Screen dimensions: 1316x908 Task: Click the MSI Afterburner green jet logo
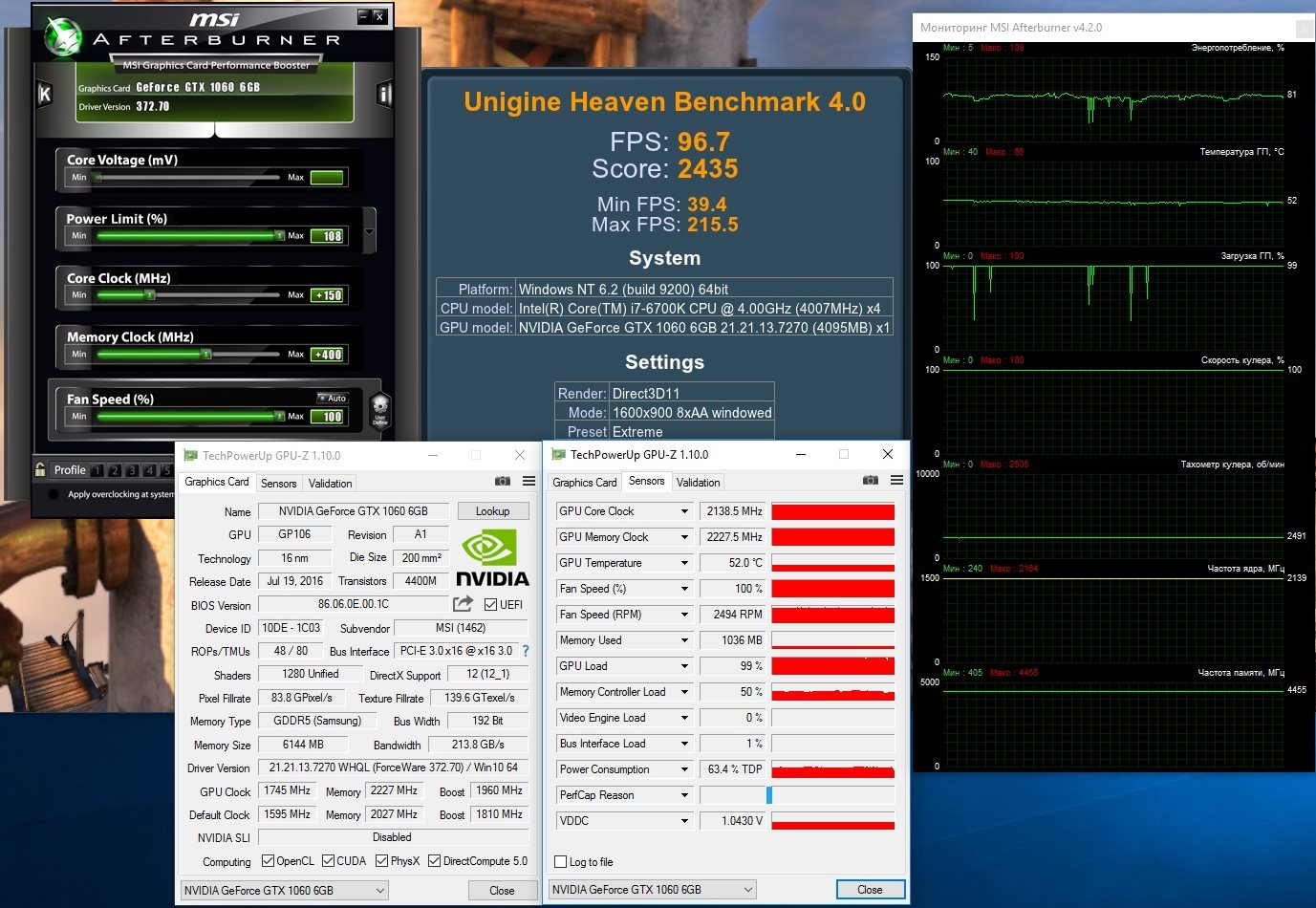pos(64,36)
